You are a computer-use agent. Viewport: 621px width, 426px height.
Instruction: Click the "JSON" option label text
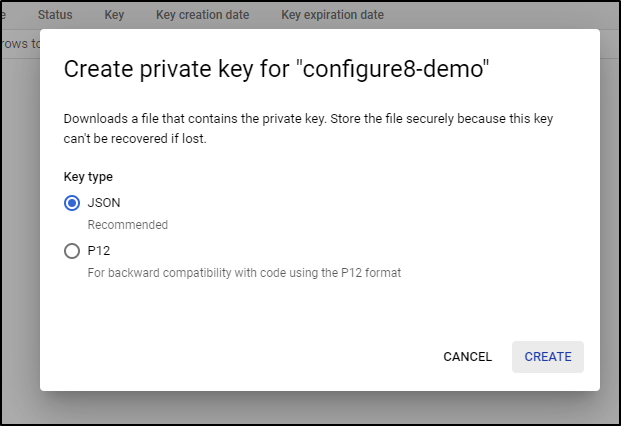[x=104, y=203]
